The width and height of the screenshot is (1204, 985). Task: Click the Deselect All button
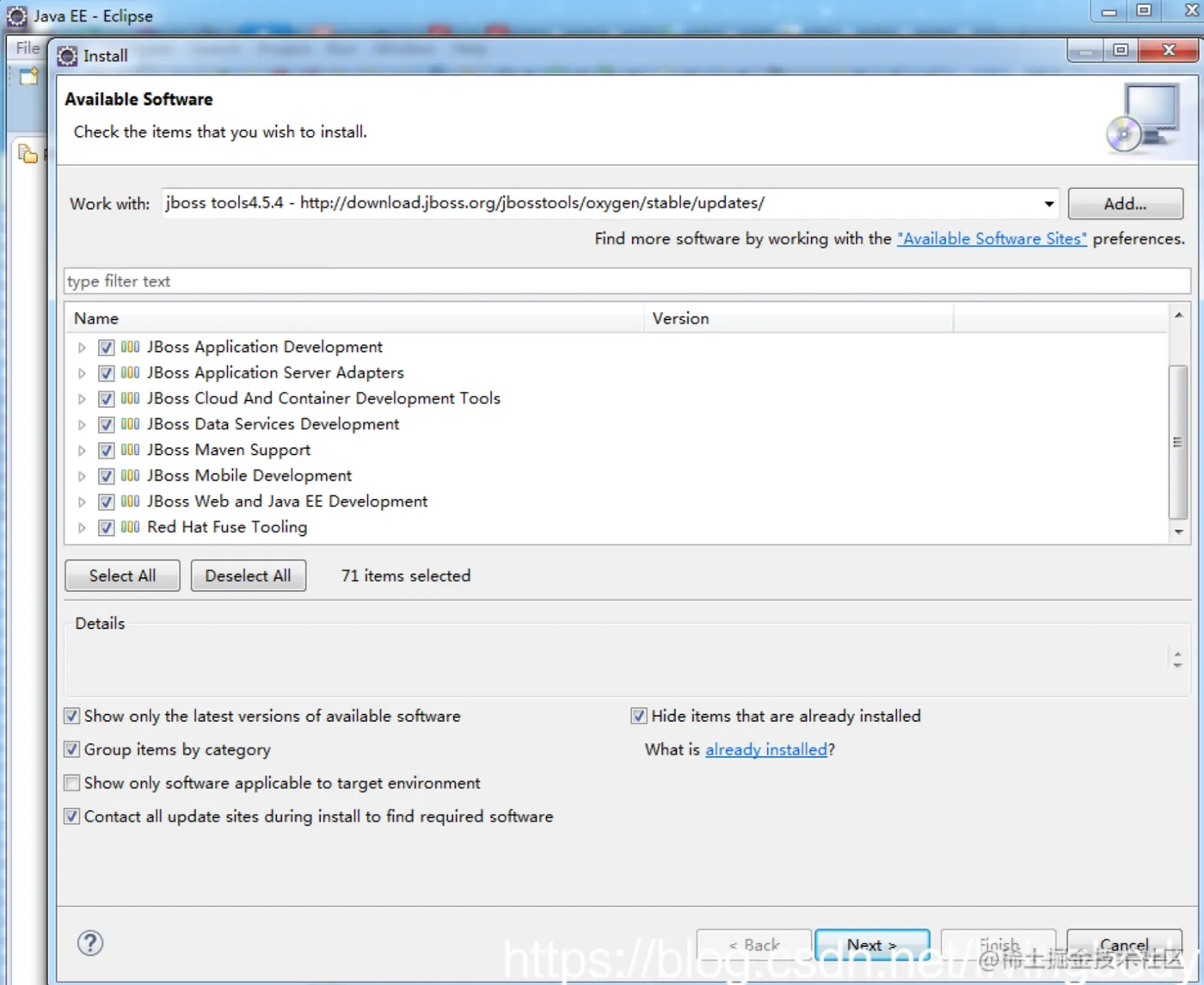(x=248, y=576)
